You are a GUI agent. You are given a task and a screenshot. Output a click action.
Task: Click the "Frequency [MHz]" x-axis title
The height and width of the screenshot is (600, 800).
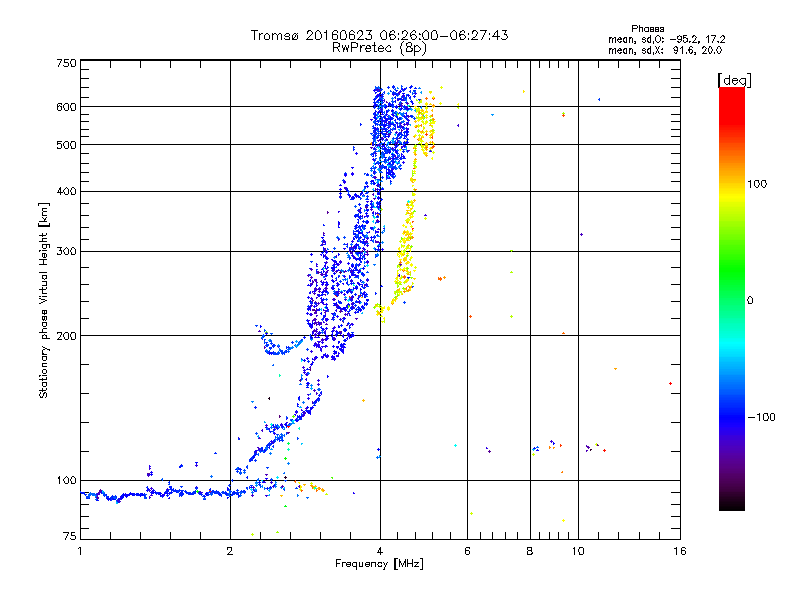click(379, 564)
